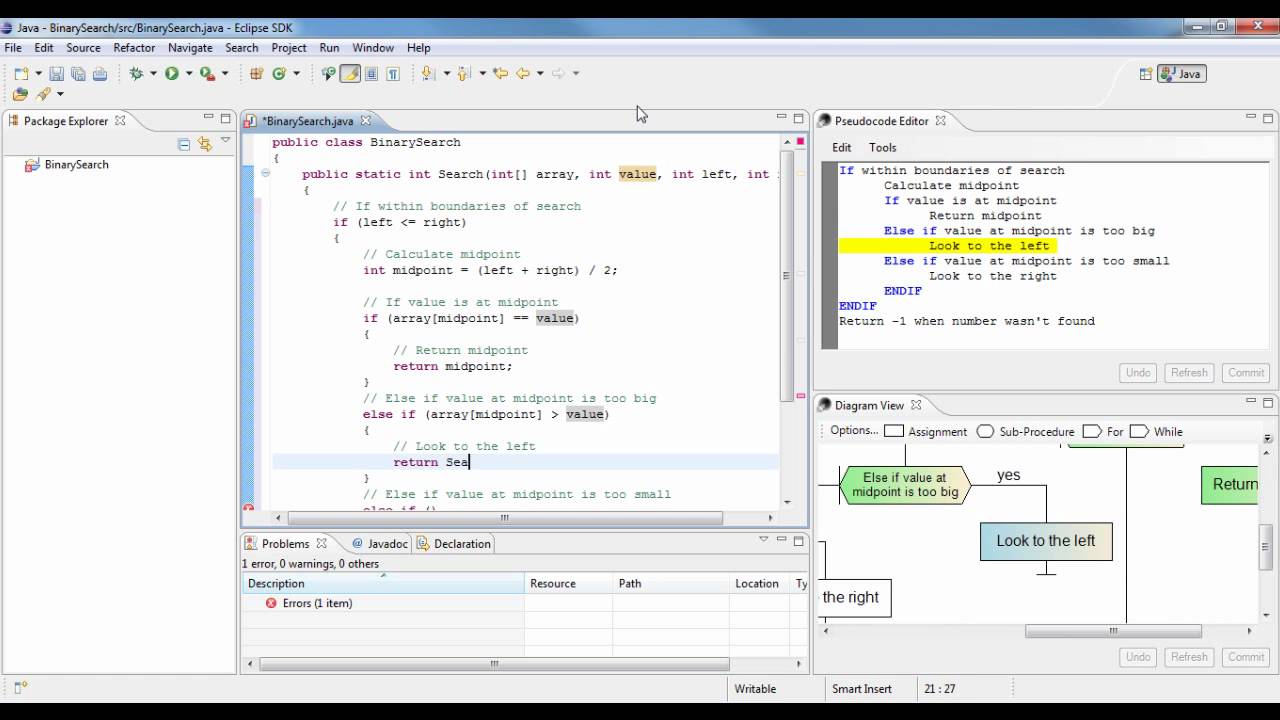Viewport: 1280px width, 720px height.
Task: Click the External Tools run icon
Action: click(x=207, y=73)
